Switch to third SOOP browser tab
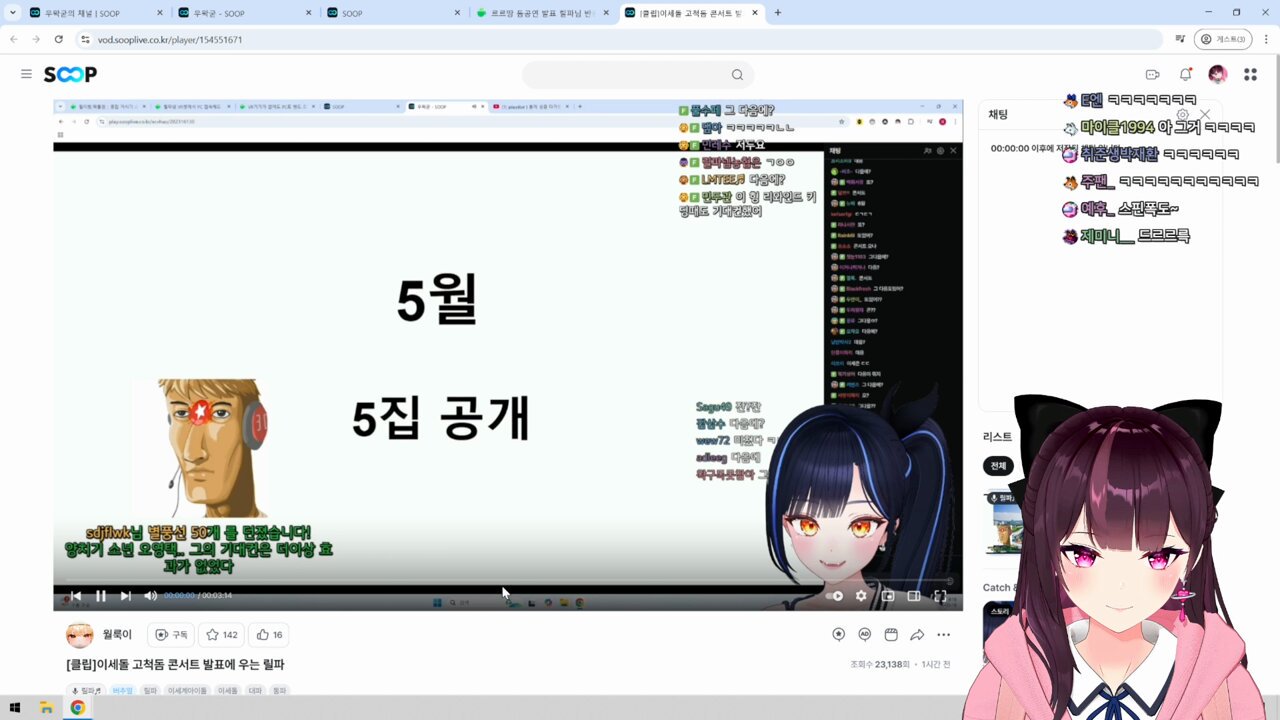This screenshot has height=720, width=1280. click(x=395, y=13)
